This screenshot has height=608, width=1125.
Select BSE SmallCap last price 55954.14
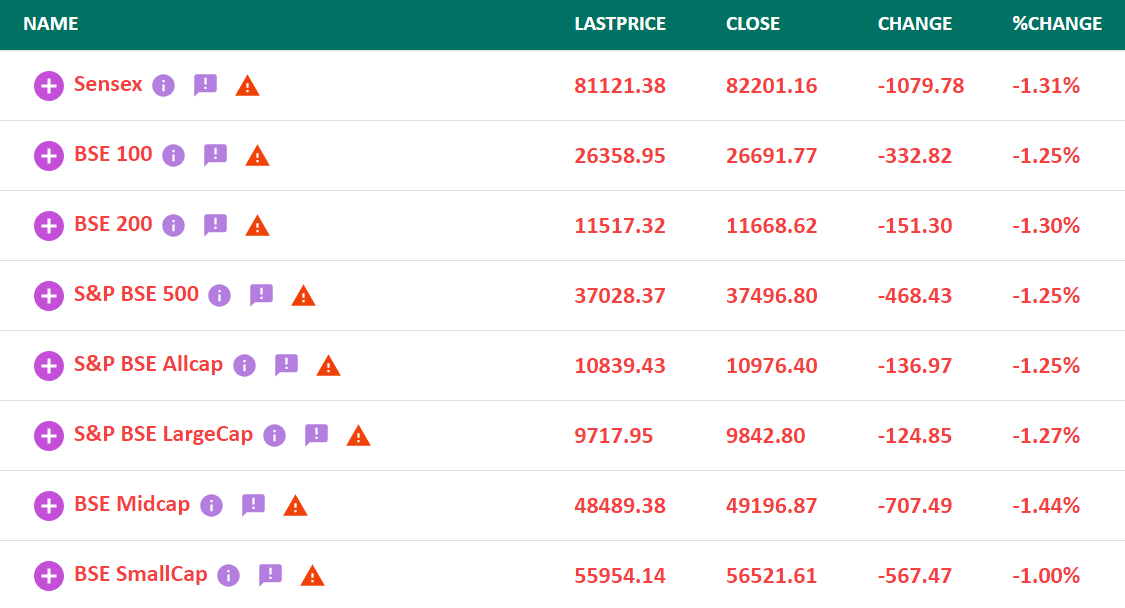click(620, 576)
